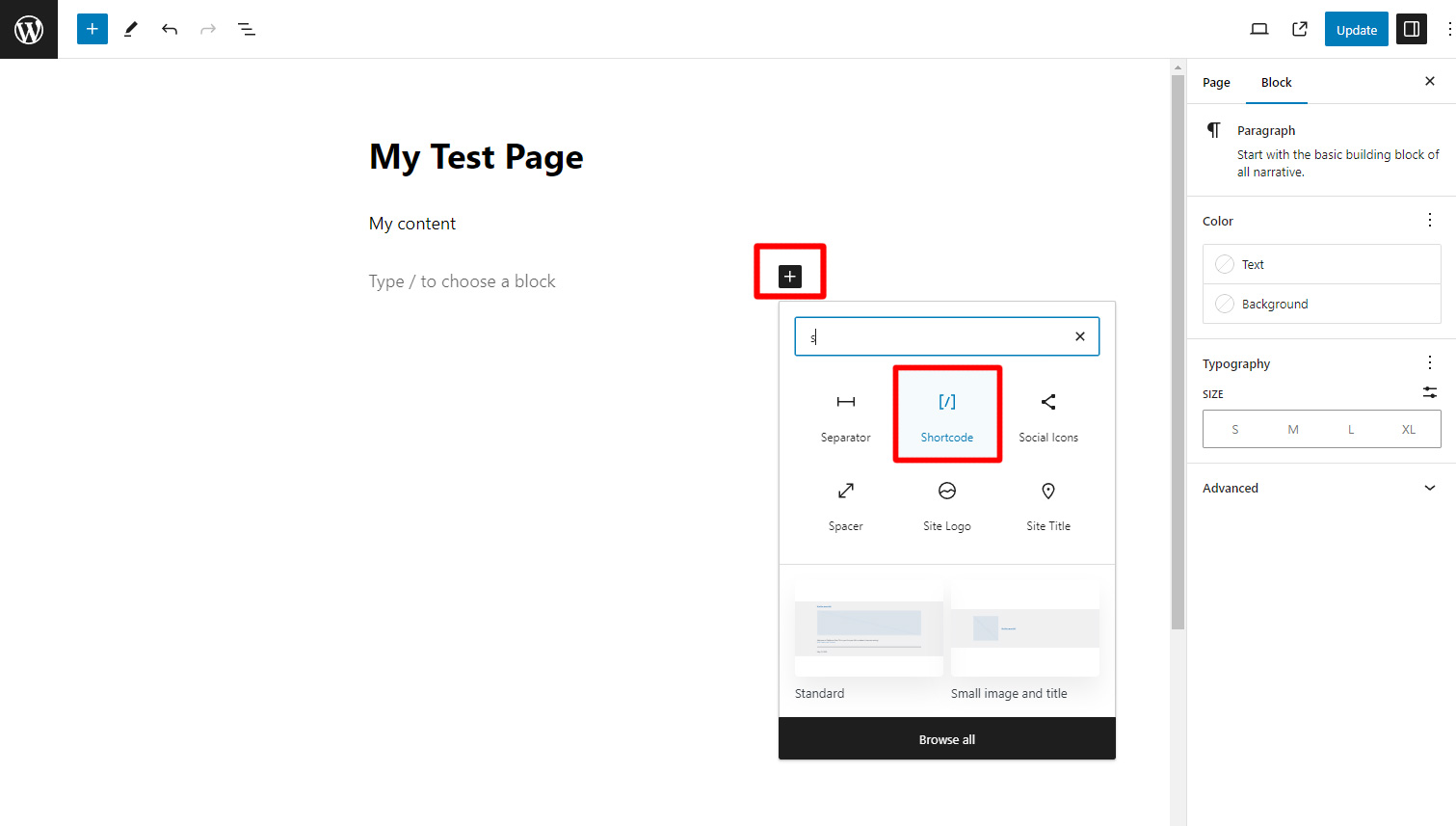Image resolution: width=1456 pixels, height=826 pixels.
Task: Open the device preview view icon
Action: click(1258, 29)
